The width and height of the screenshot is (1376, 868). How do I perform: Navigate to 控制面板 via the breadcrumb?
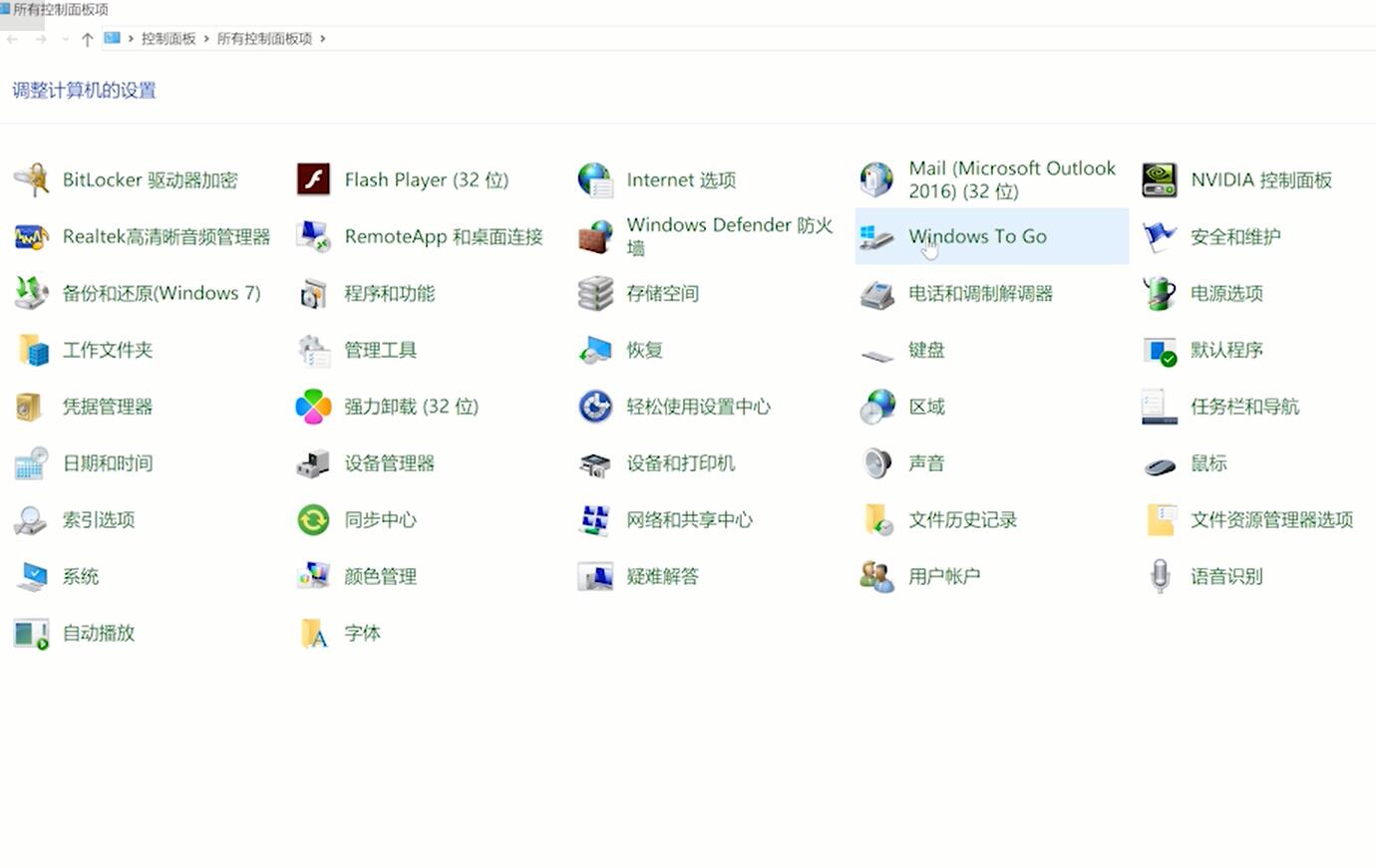click(x=169, y=39)
